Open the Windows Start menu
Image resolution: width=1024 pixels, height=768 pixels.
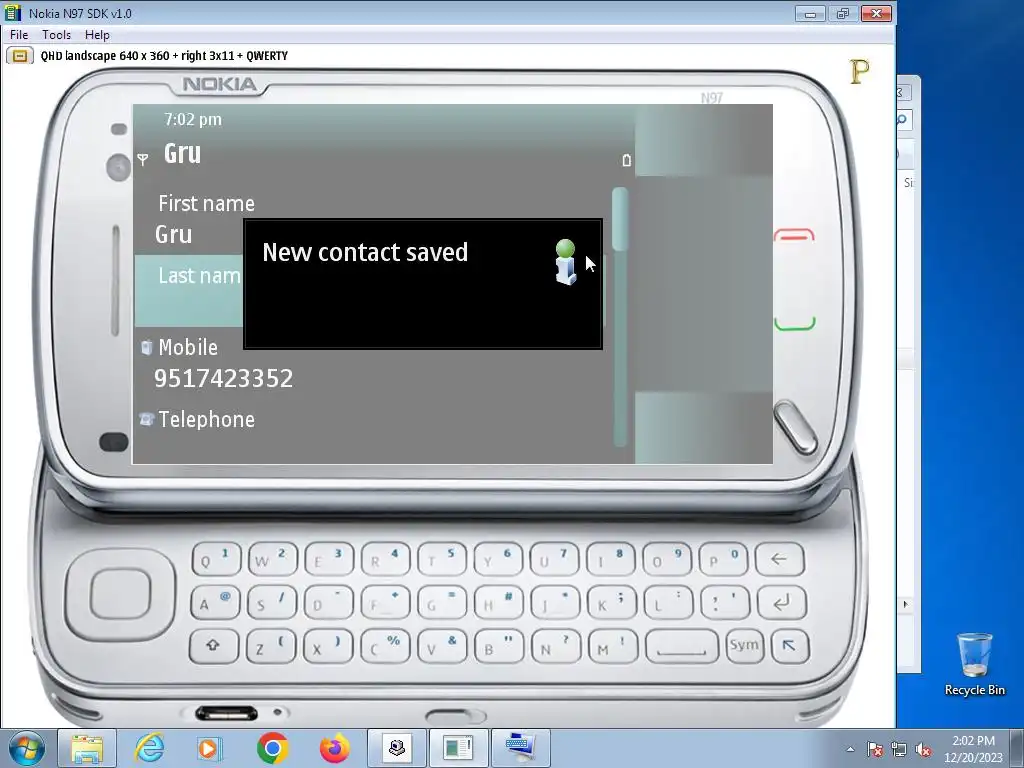point(25,748)
